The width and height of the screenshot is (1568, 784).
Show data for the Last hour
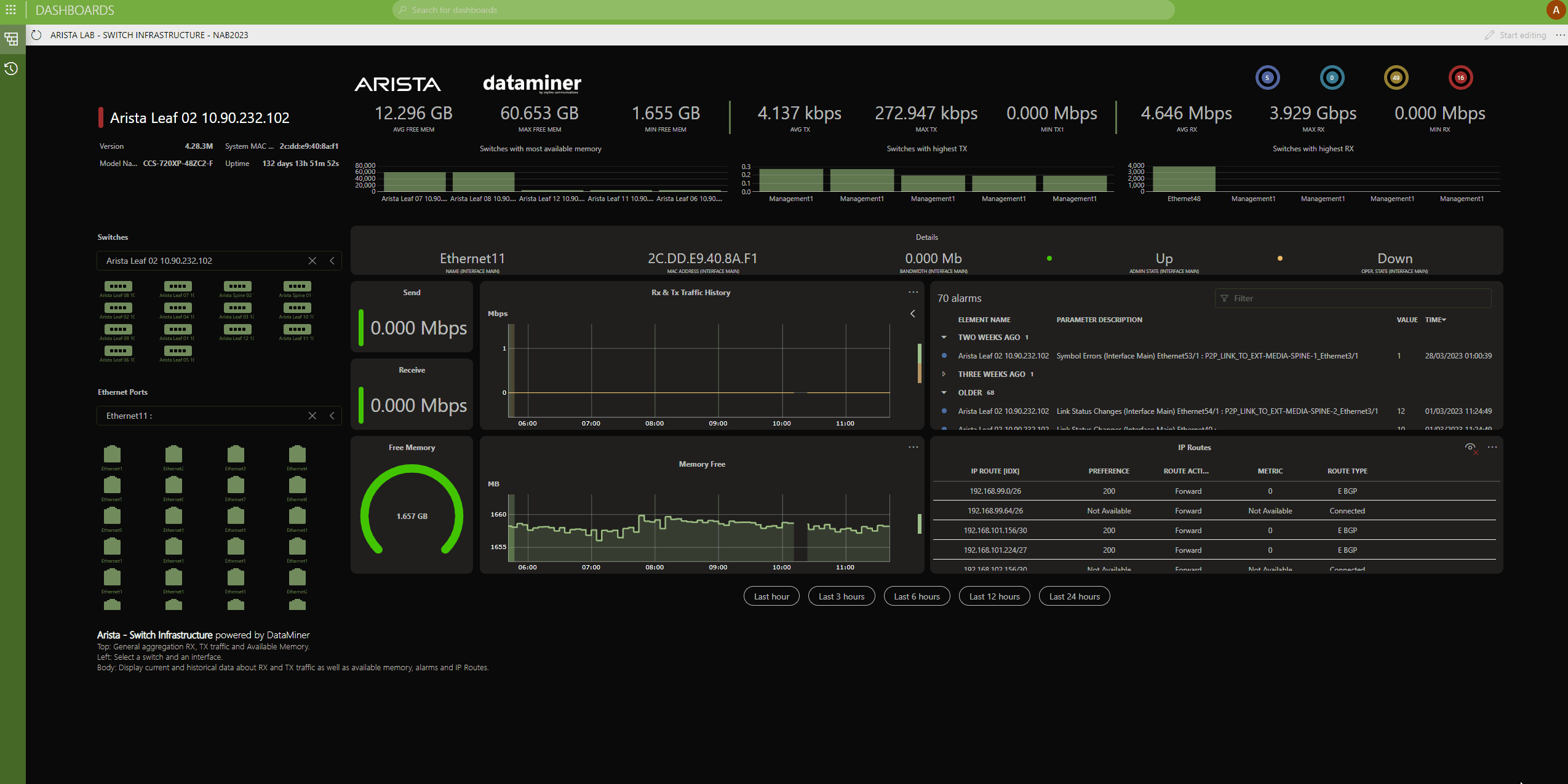771,596
